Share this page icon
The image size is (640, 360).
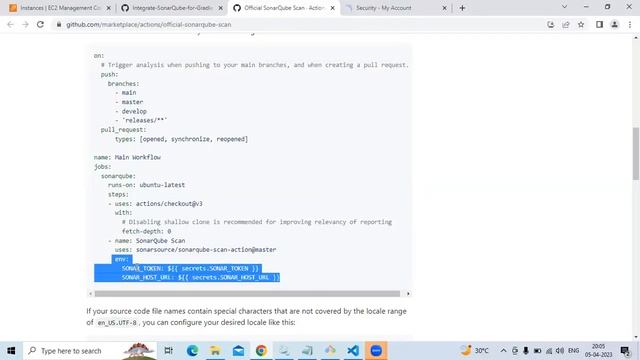pos(566,24)
